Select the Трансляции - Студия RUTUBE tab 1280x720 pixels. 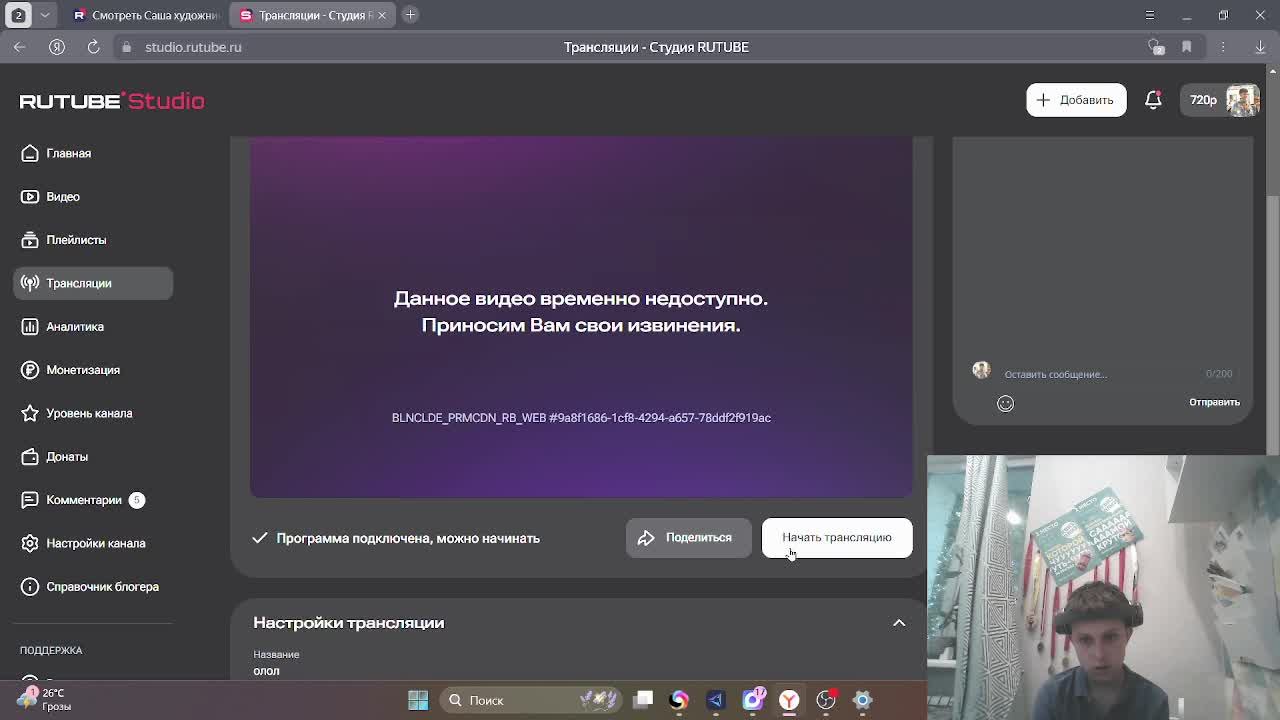point(306,15)
